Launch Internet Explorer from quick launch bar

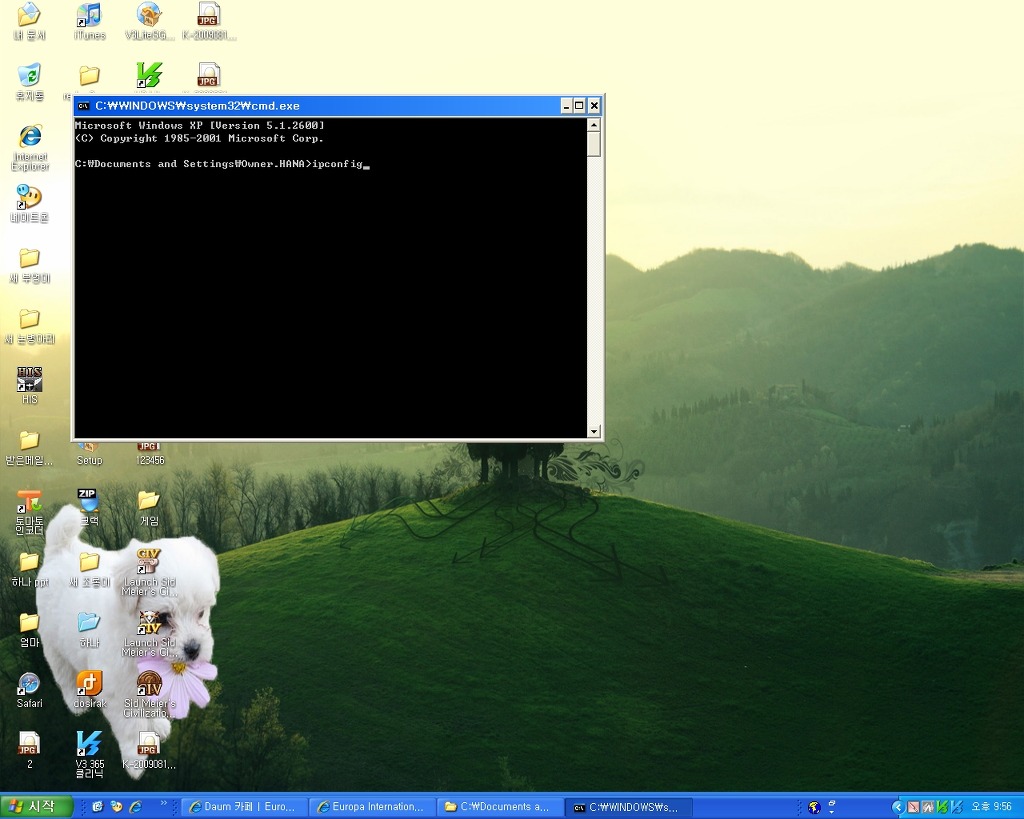click(135, 807)
